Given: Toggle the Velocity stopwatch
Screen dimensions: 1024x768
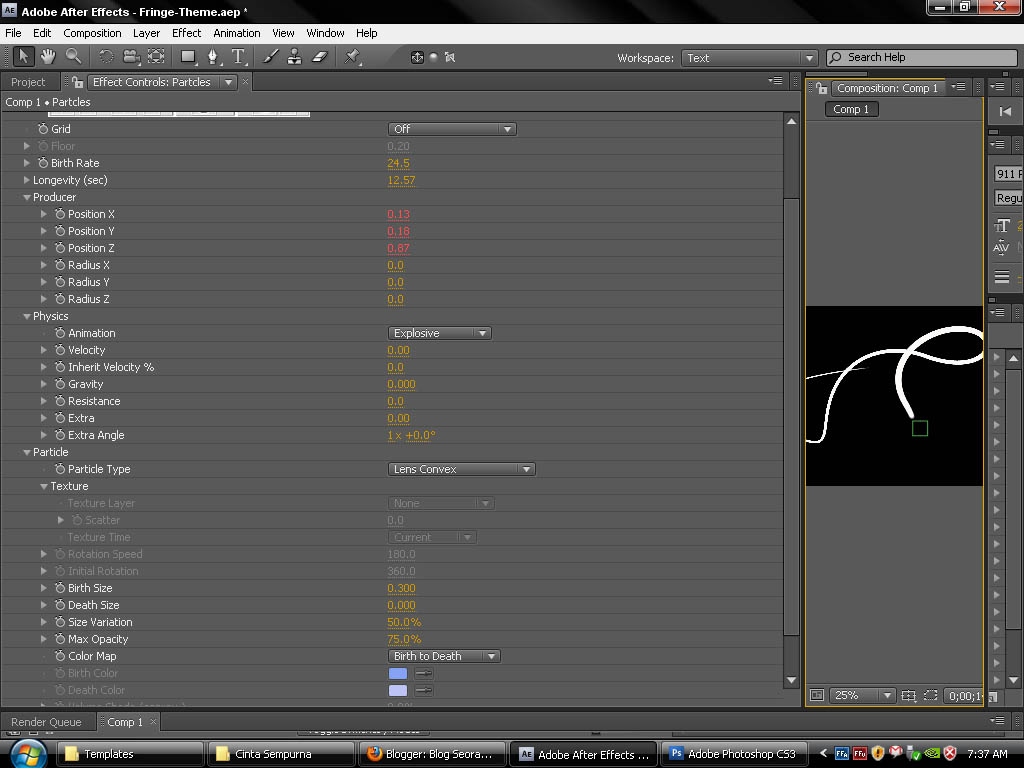Looking at the screenshot, I should tap(60, 350).
